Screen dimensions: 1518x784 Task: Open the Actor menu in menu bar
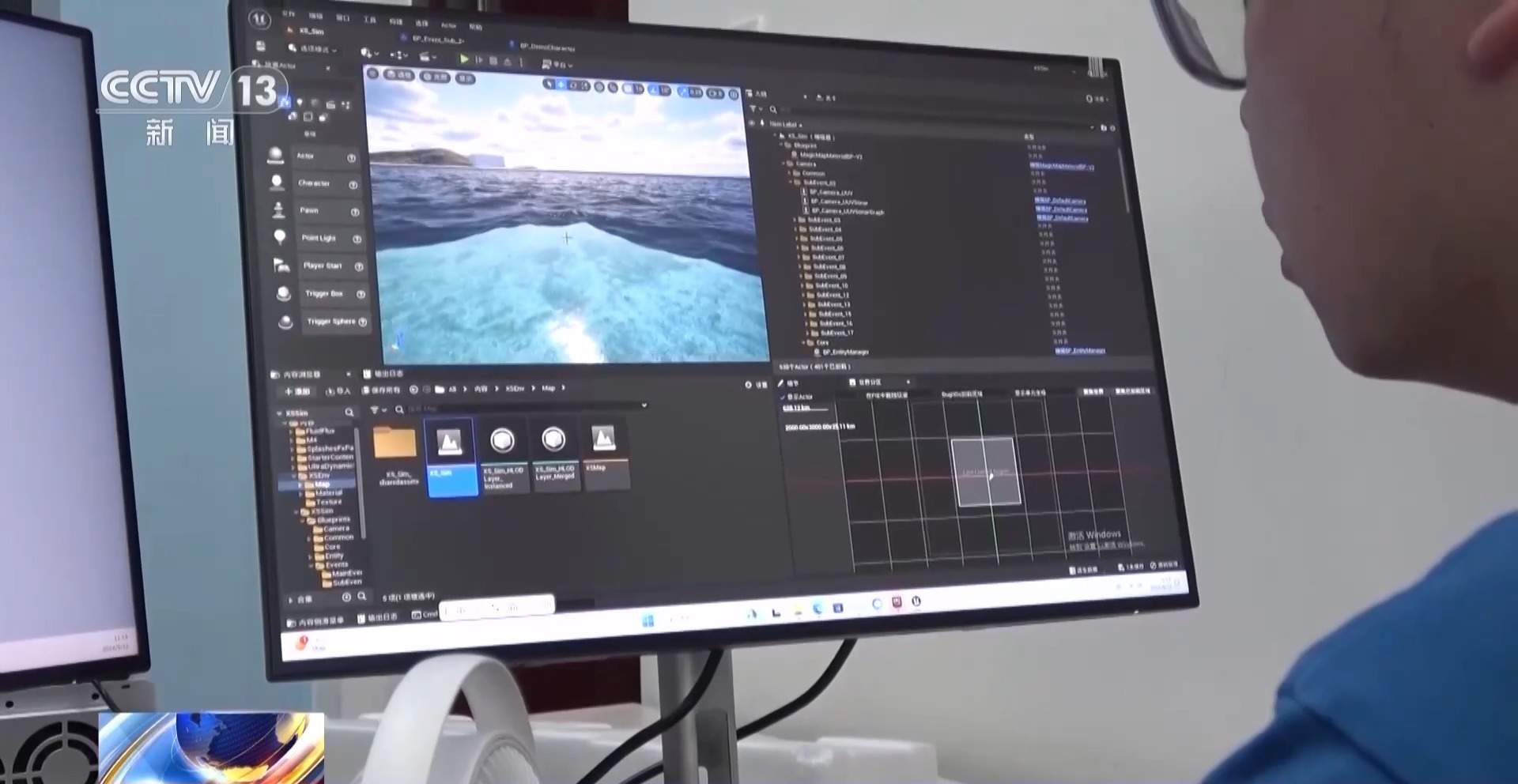click(448, 25)
